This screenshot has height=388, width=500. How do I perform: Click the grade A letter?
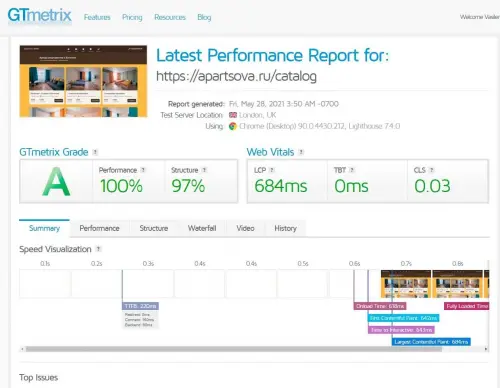[56, 182]
